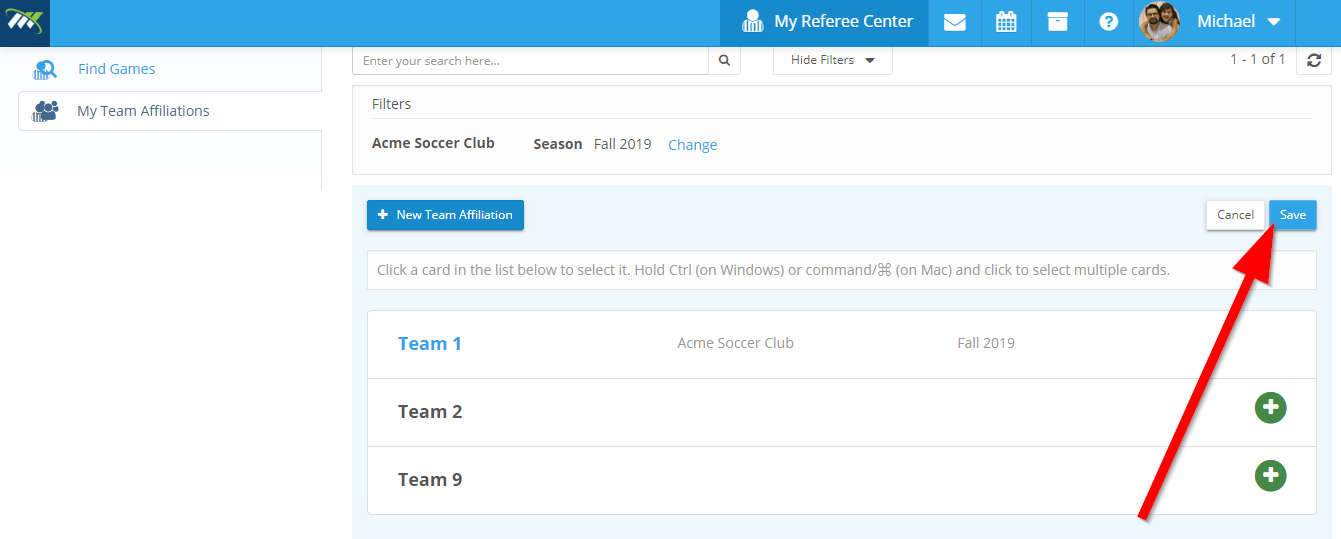
Task: Click the archive box icon in header
Action: pyautogui.click(x=1058, y=22)
